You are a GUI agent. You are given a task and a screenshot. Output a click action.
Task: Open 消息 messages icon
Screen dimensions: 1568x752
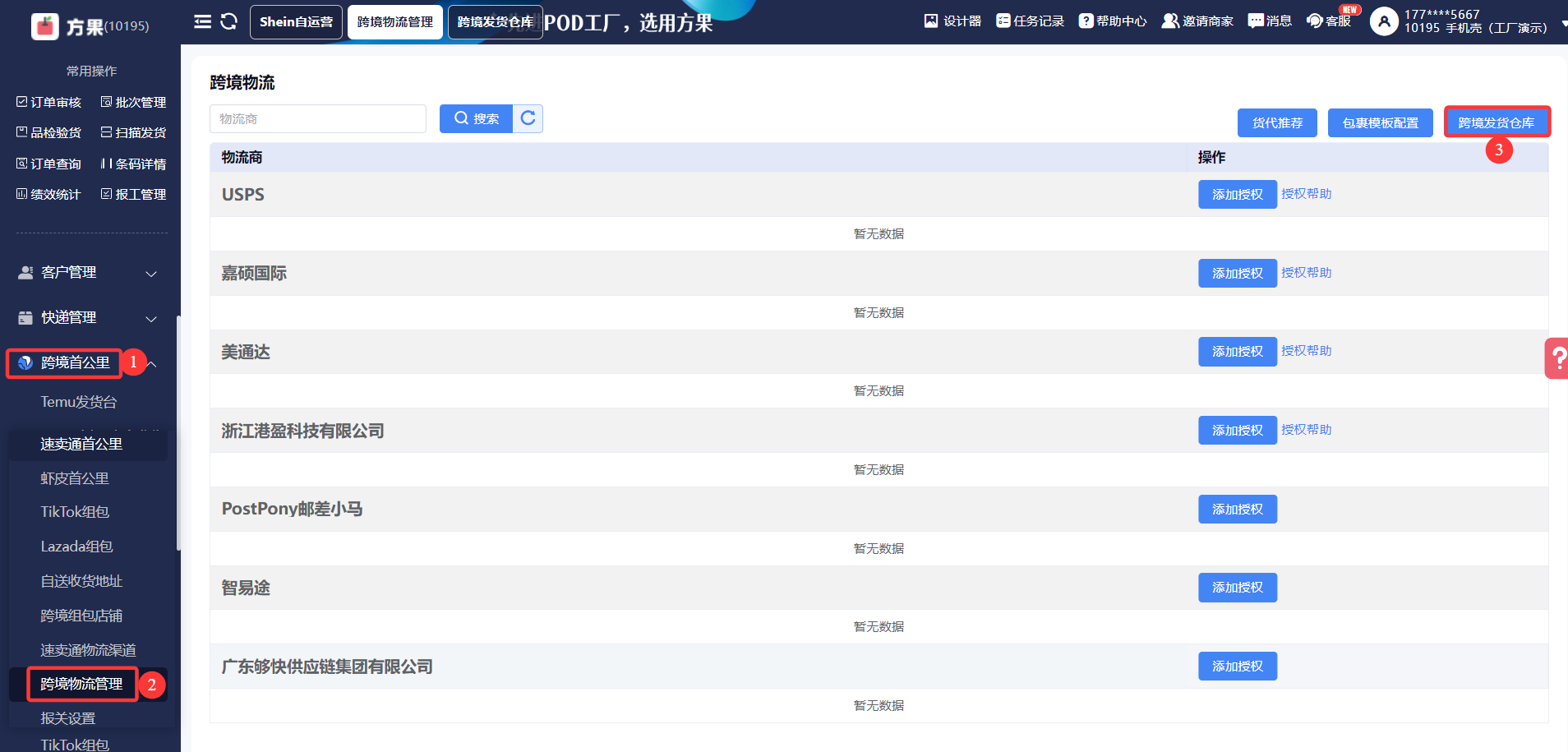pos(1256,21)
